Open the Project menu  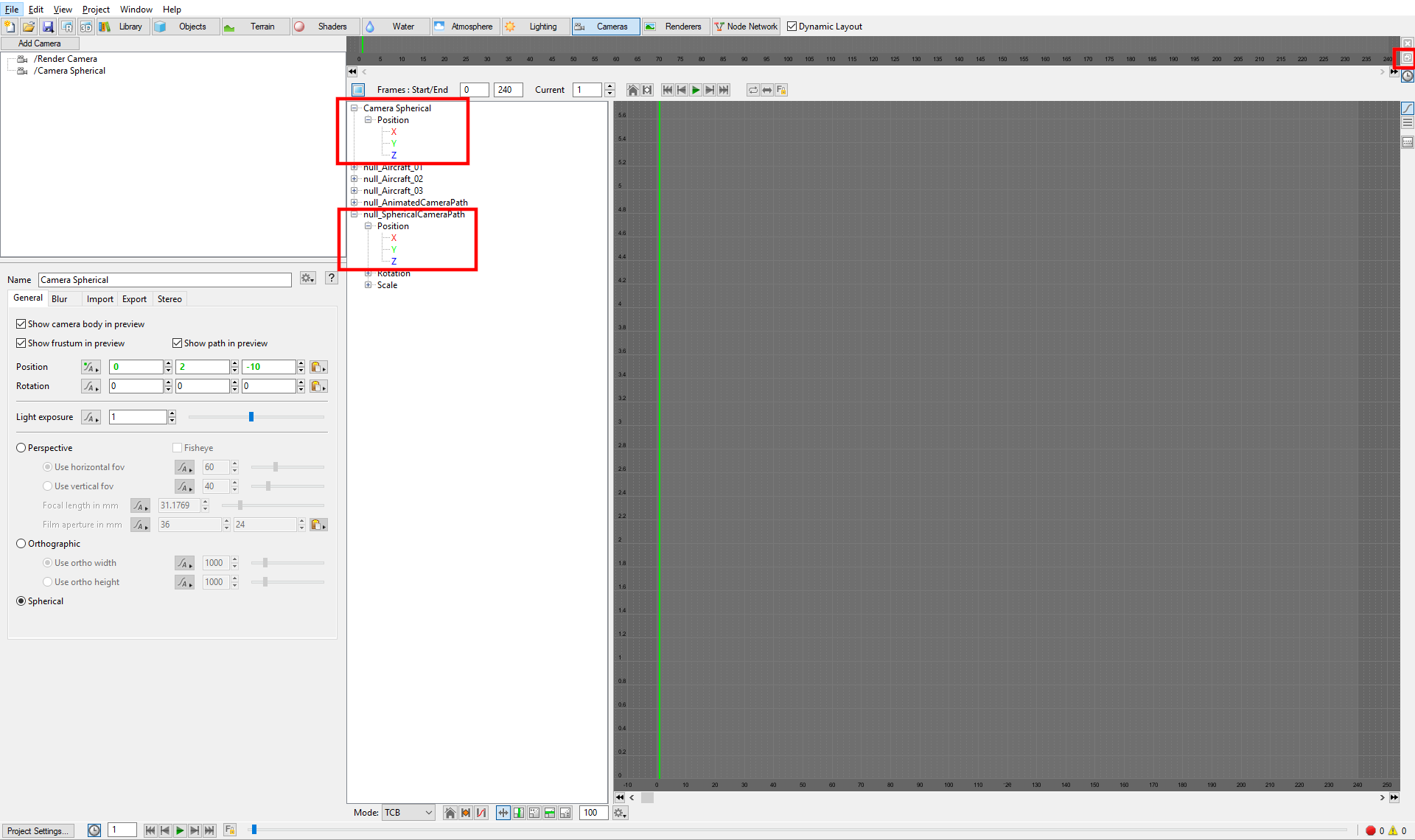click(96, 10)
